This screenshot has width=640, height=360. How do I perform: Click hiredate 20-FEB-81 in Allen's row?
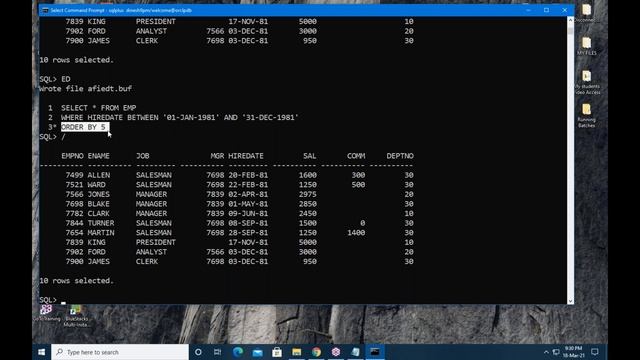[248, 175]
